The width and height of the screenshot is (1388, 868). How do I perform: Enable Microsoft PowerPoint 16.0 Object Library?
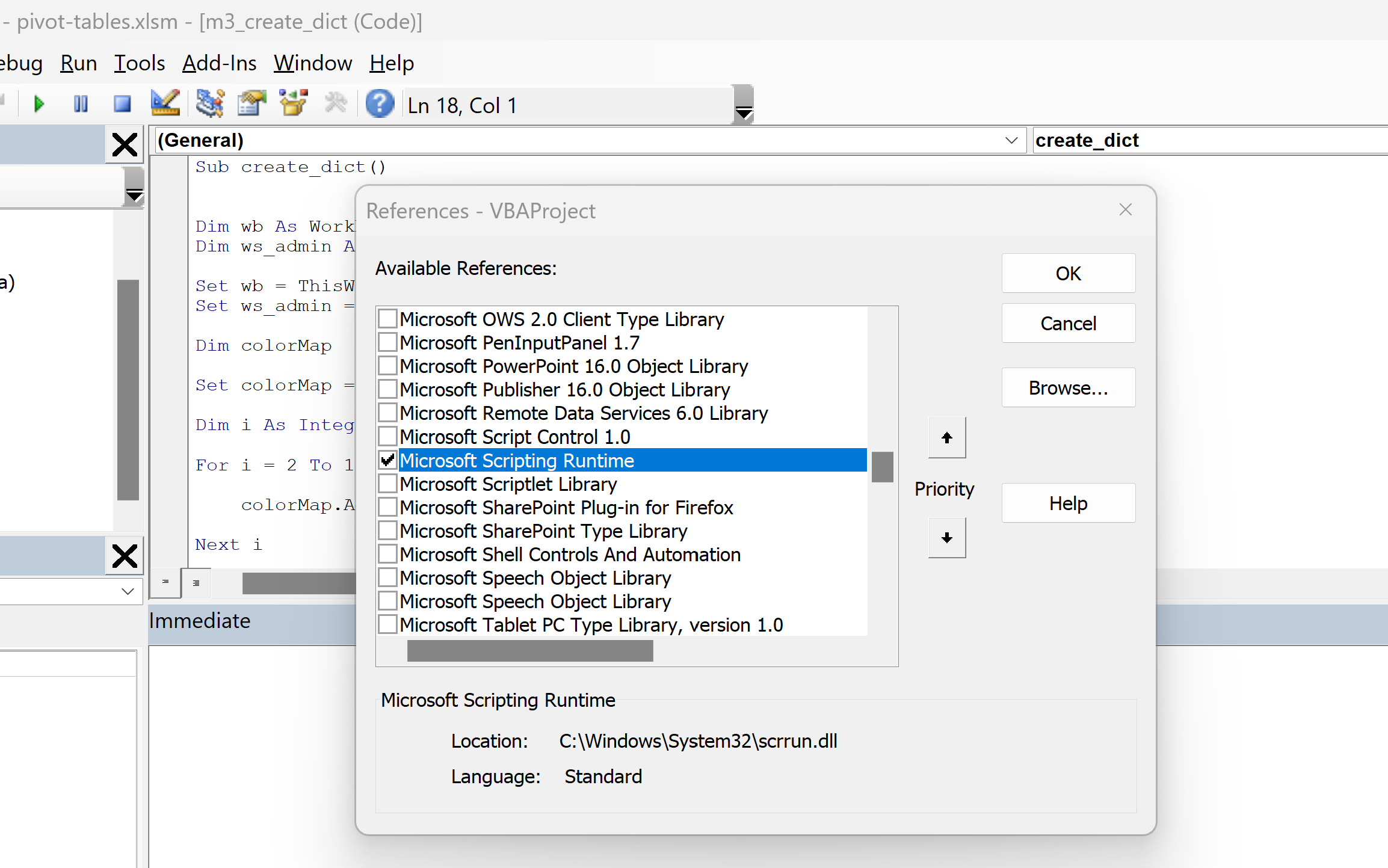(388, 366)
